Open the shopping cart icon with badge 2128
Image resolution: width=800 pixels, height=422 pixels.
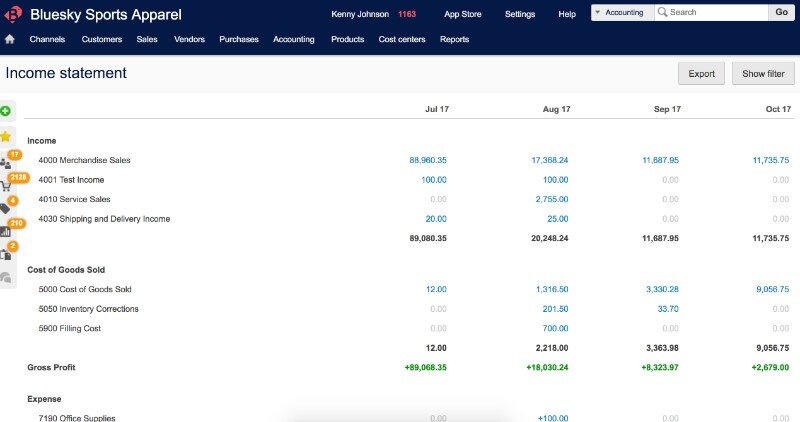pos(7,185)
